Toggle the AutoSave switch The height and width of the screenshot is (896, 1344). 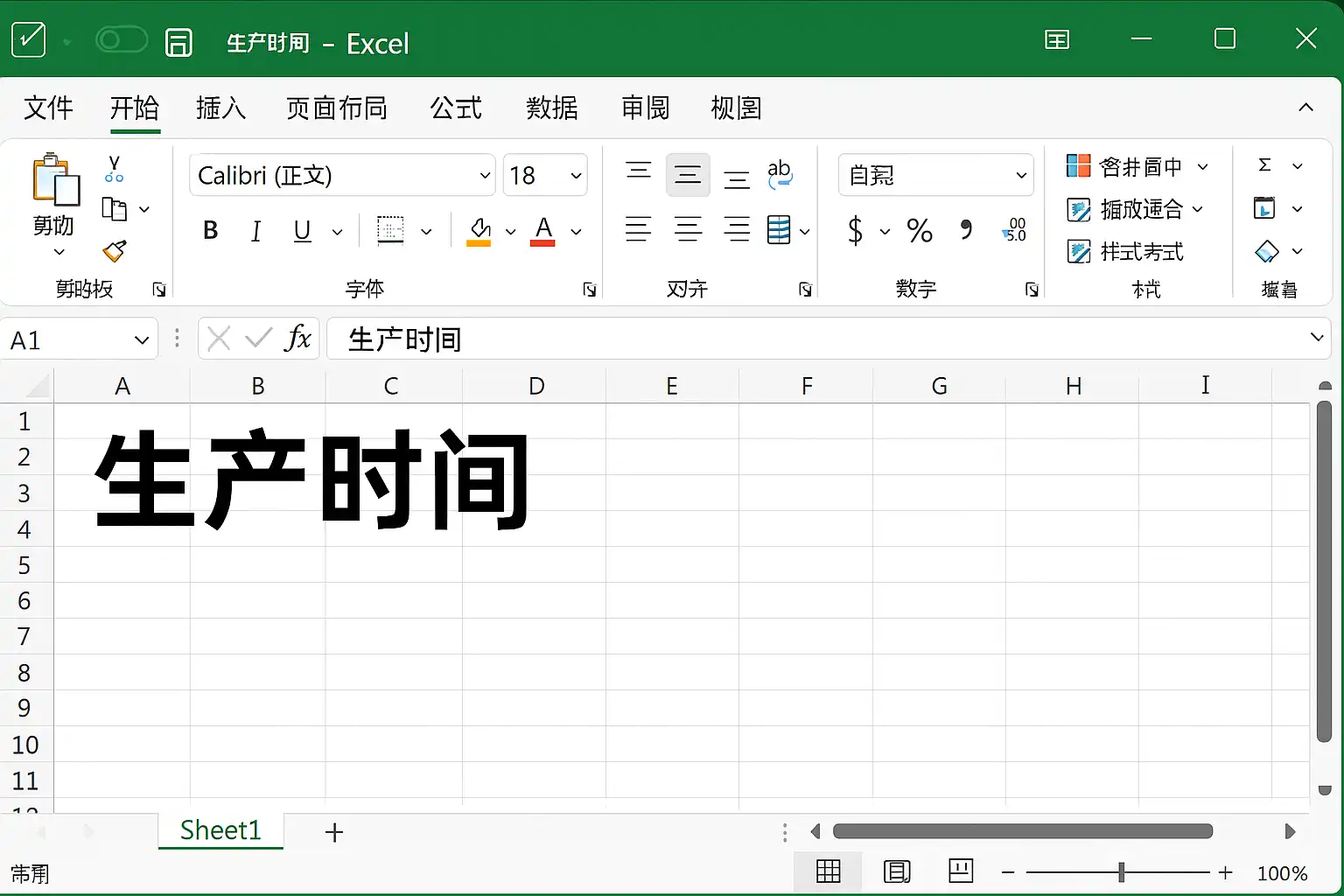coord(121,40)
